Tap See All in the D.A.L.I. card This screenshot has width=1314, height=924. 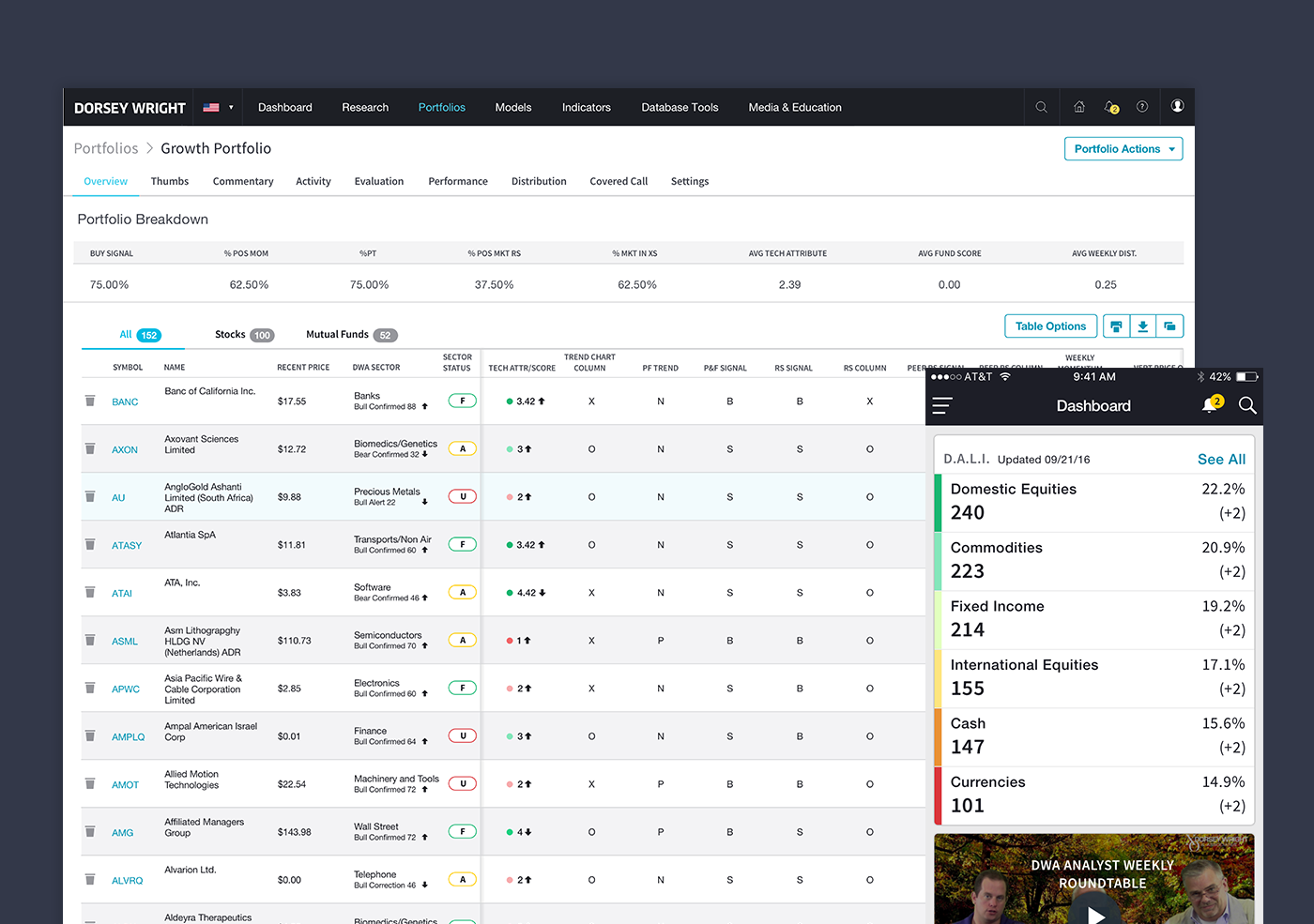(x=1221, y=460)
